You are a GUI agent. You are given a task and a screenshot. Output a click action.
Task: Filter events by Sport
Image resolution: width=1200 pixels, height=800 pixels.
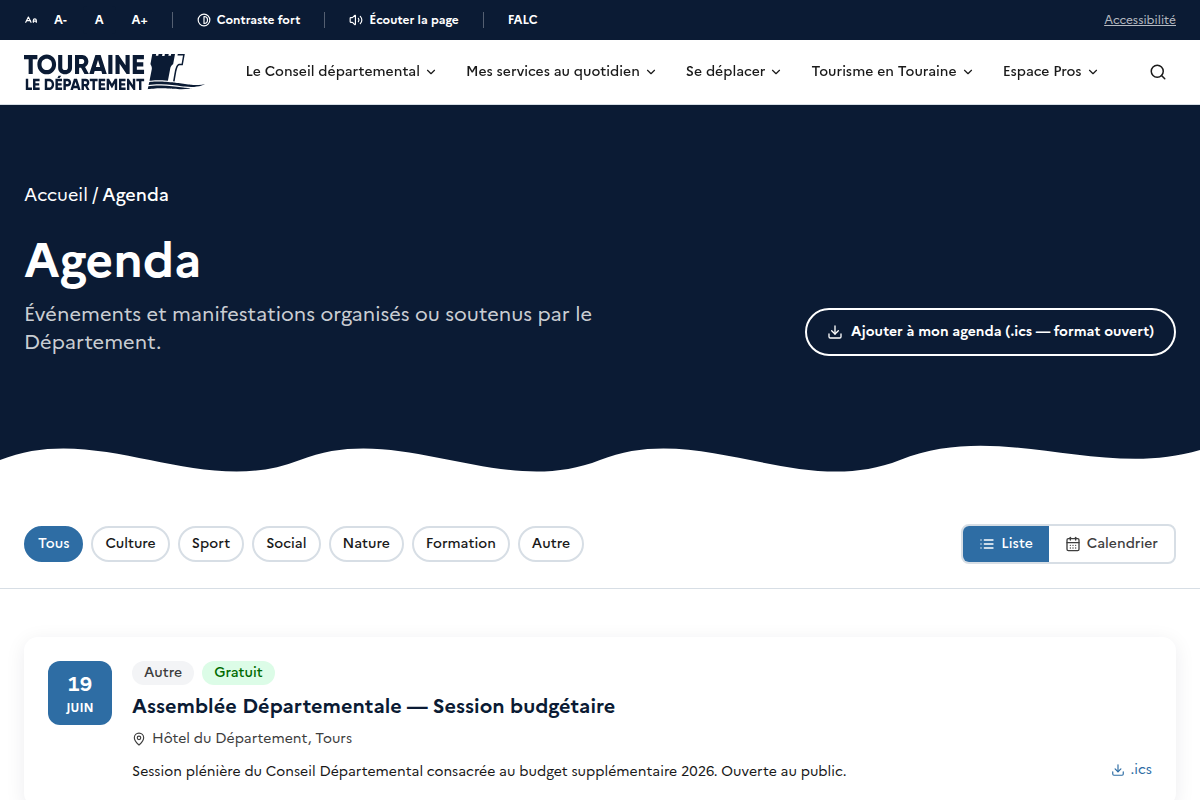[x=211, y=544]
